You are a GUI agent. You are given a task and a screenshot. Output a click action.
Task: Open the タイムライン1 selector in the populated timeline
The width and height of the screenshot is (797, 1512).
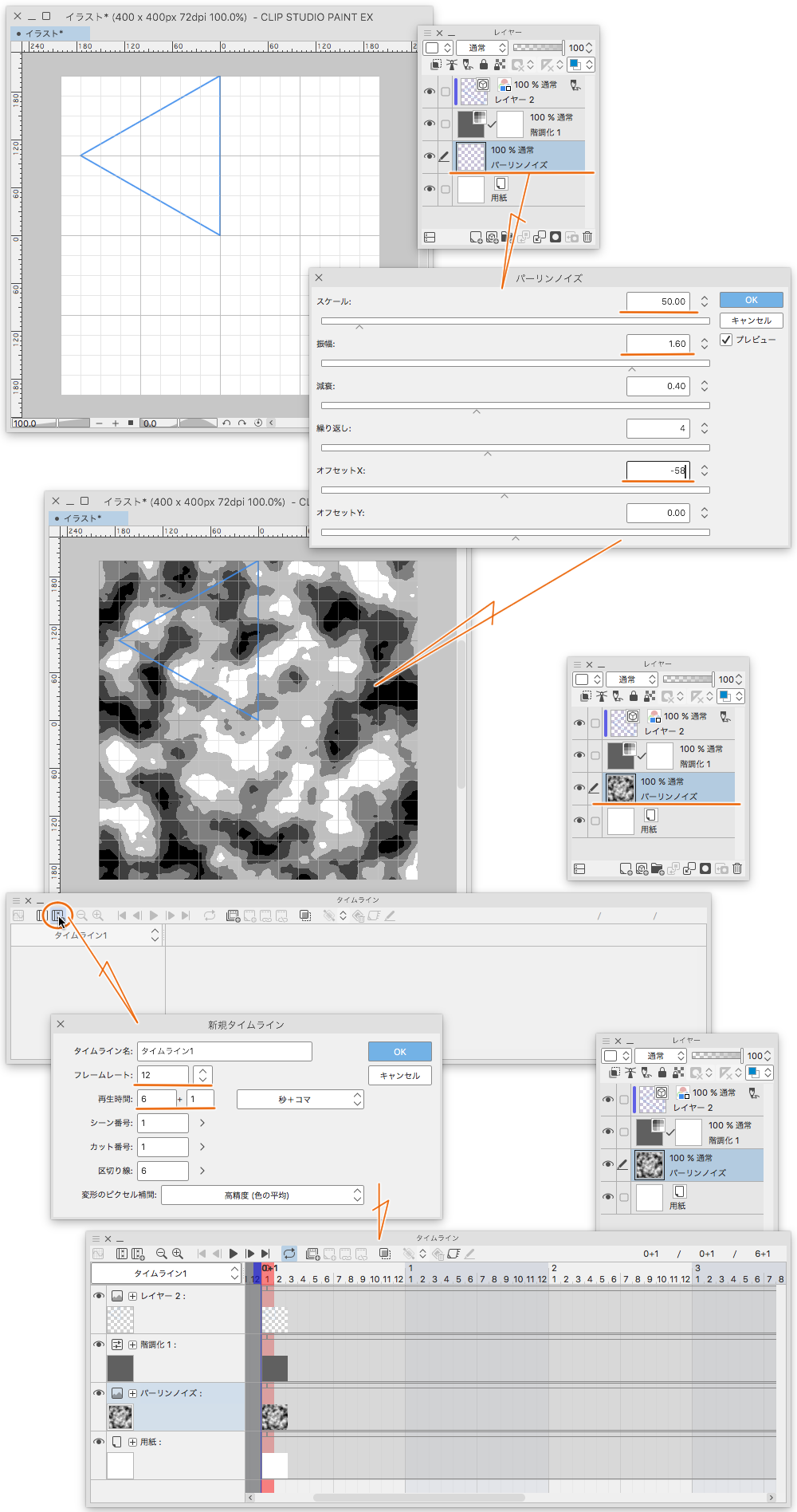pyautogui.click(x=166, y=1273)
